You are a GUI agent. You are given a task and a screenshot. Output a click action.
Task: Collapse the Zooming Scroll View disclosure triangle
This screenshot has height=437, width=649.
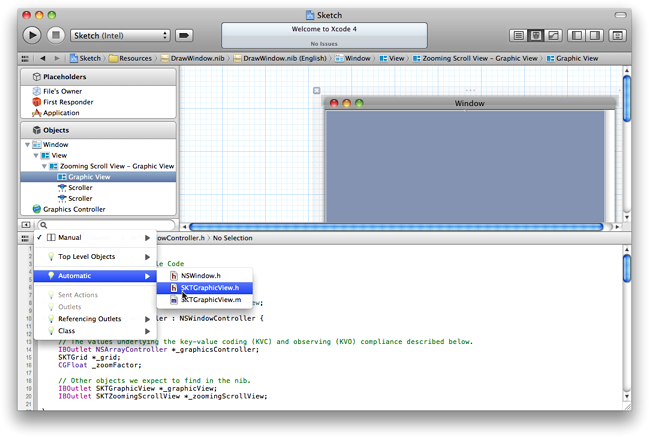[x=44, y=166]
